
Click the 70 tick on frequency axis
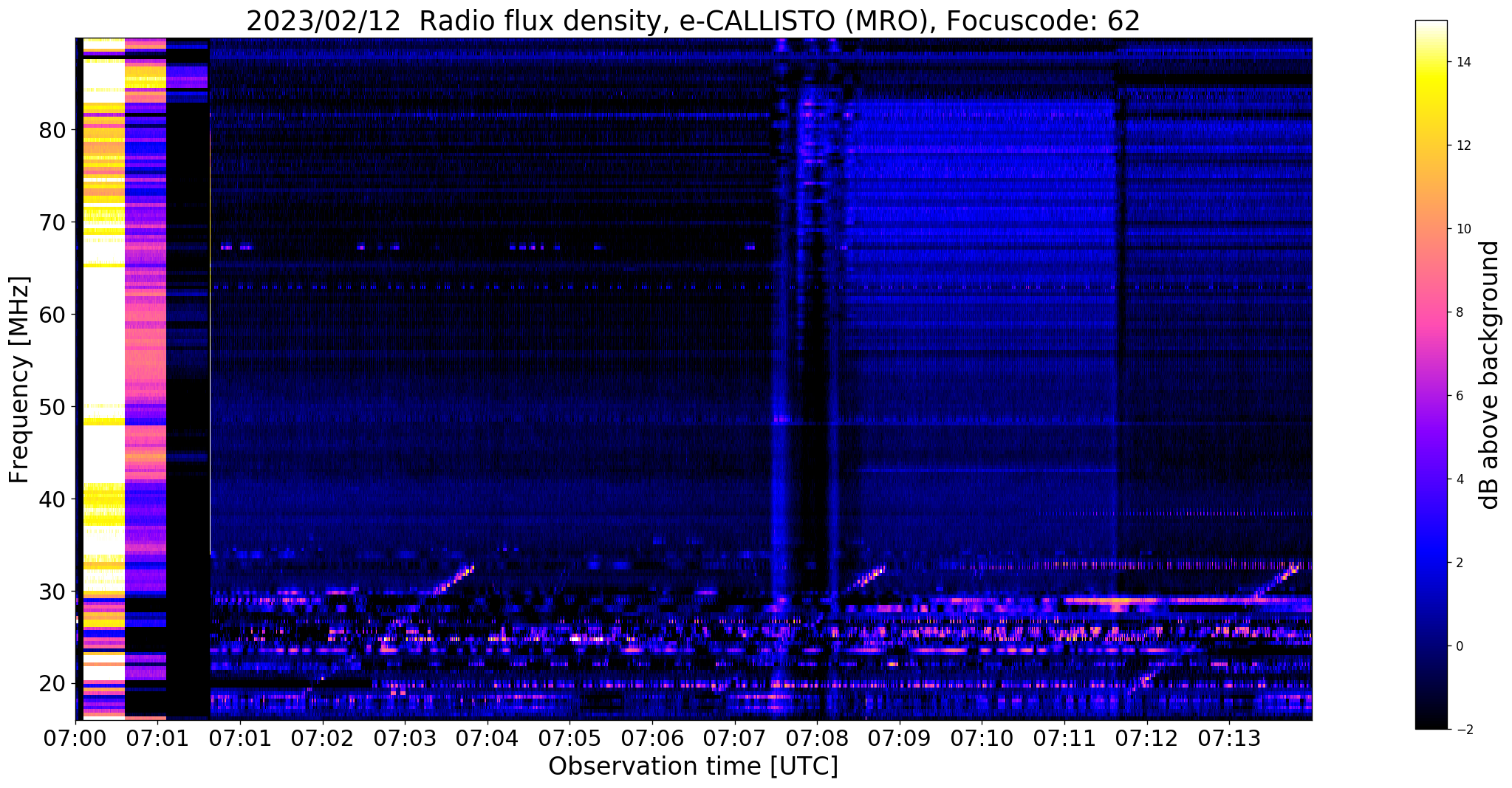52,223
